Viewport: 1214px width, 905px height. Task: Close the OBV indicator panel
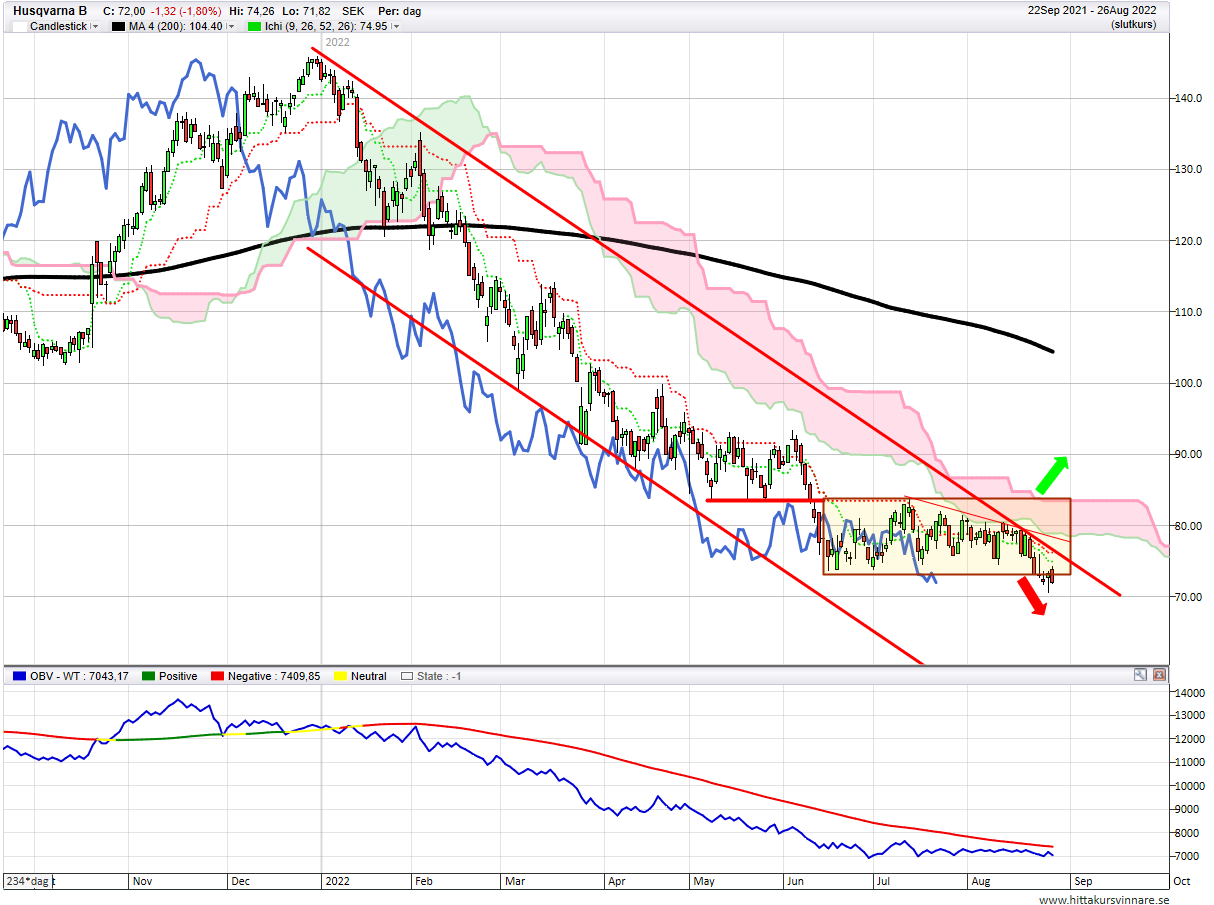(1158, 676)
